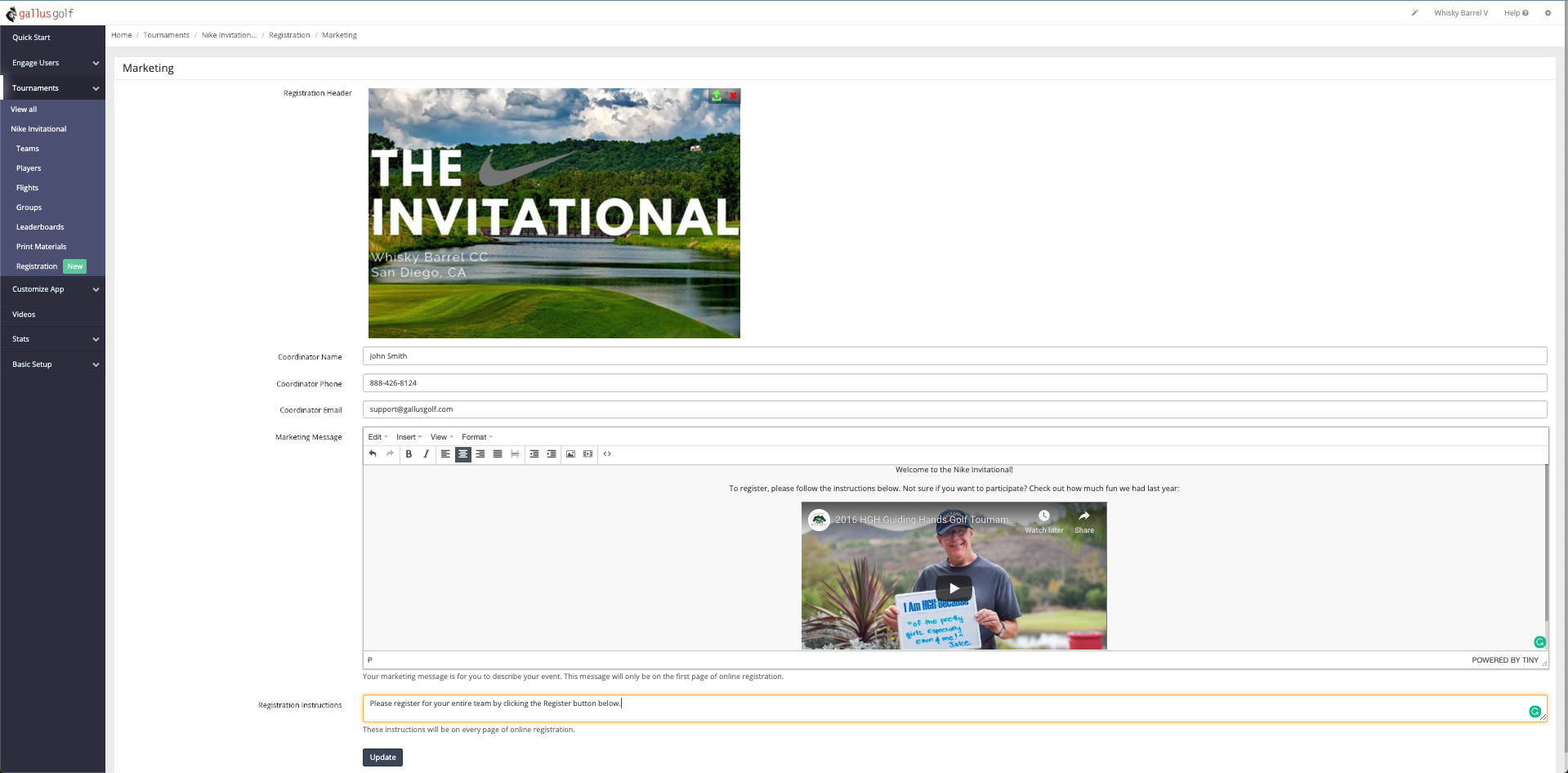
Task: Expand the Basic Setup section
Action: click(53, 364)
